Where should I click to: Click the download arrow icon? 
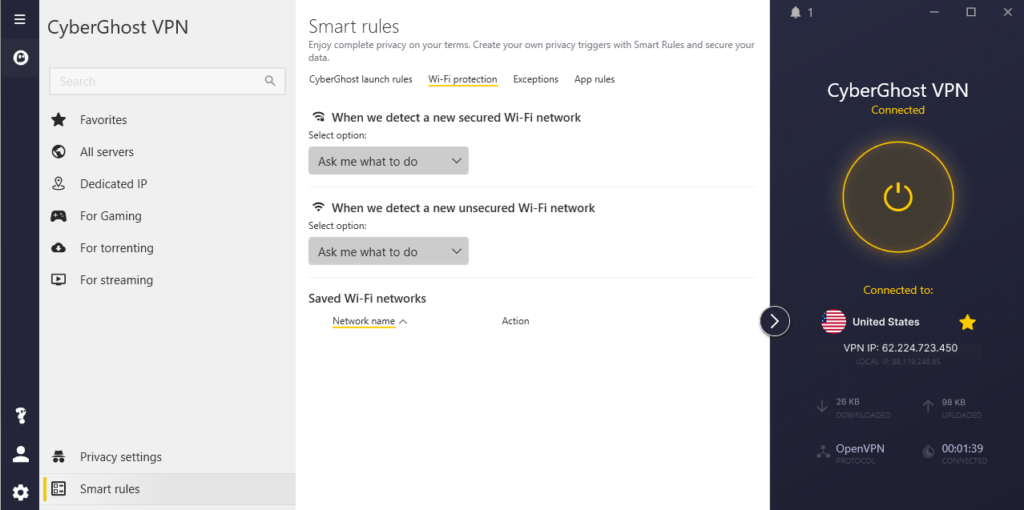tap(822, 406)
